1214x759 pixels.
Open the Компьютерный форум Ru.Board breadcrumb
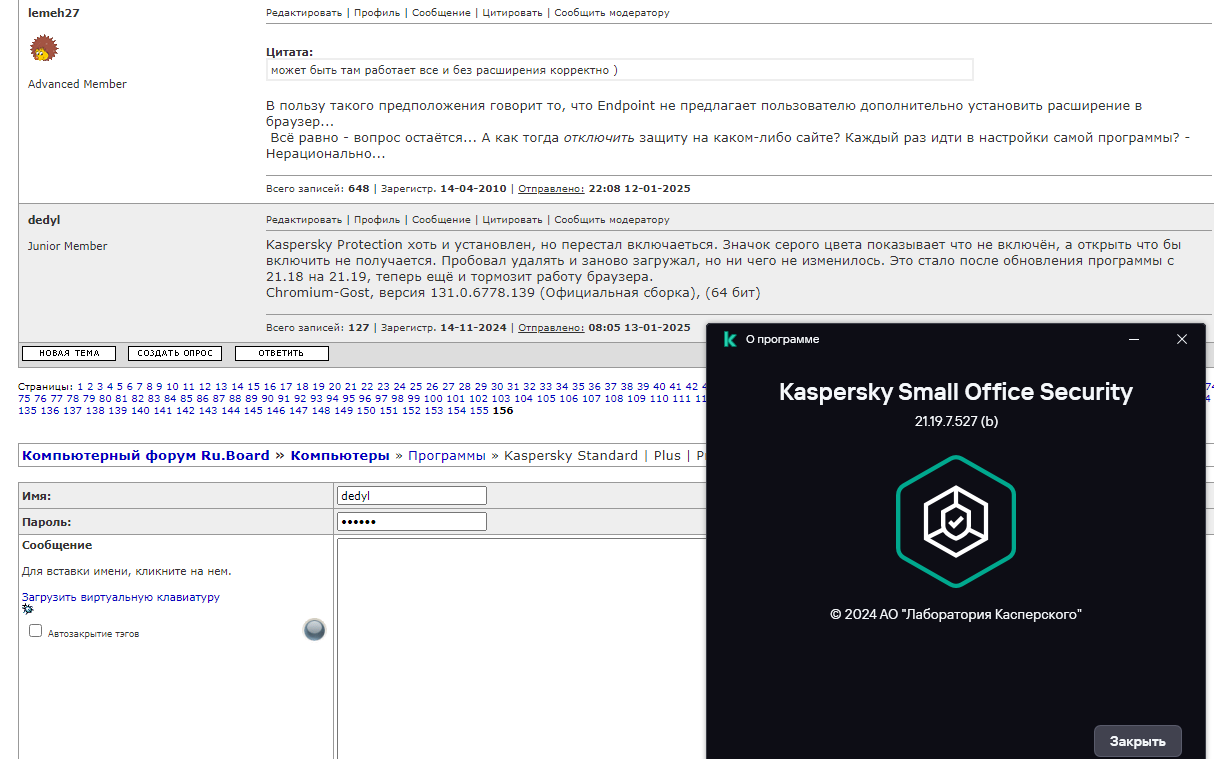[146, 455]
